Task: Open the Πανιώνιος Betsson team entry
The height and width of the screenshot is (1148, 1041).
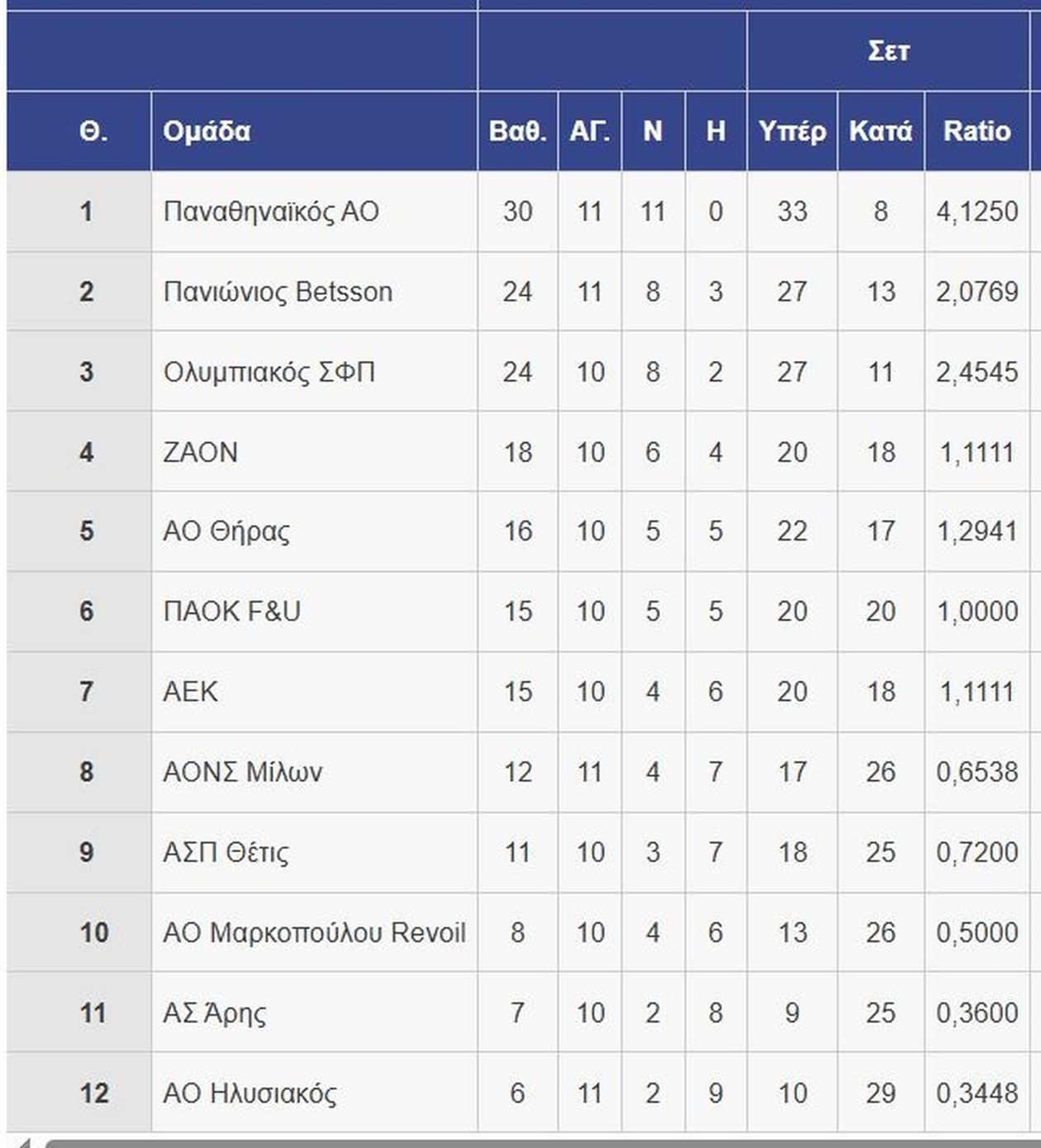Action: pos(278,292)
